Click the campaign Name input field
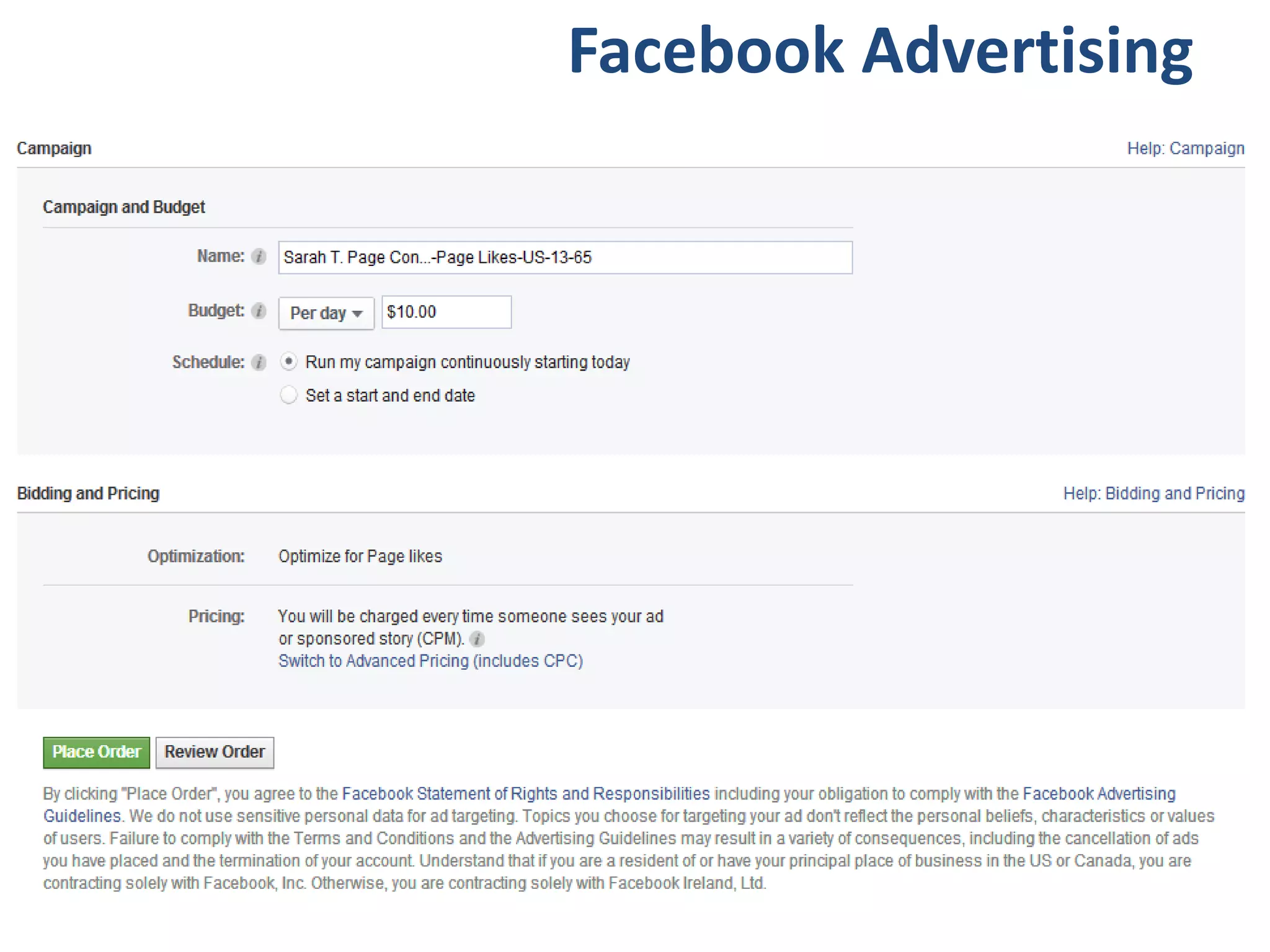 coord(565,257)
